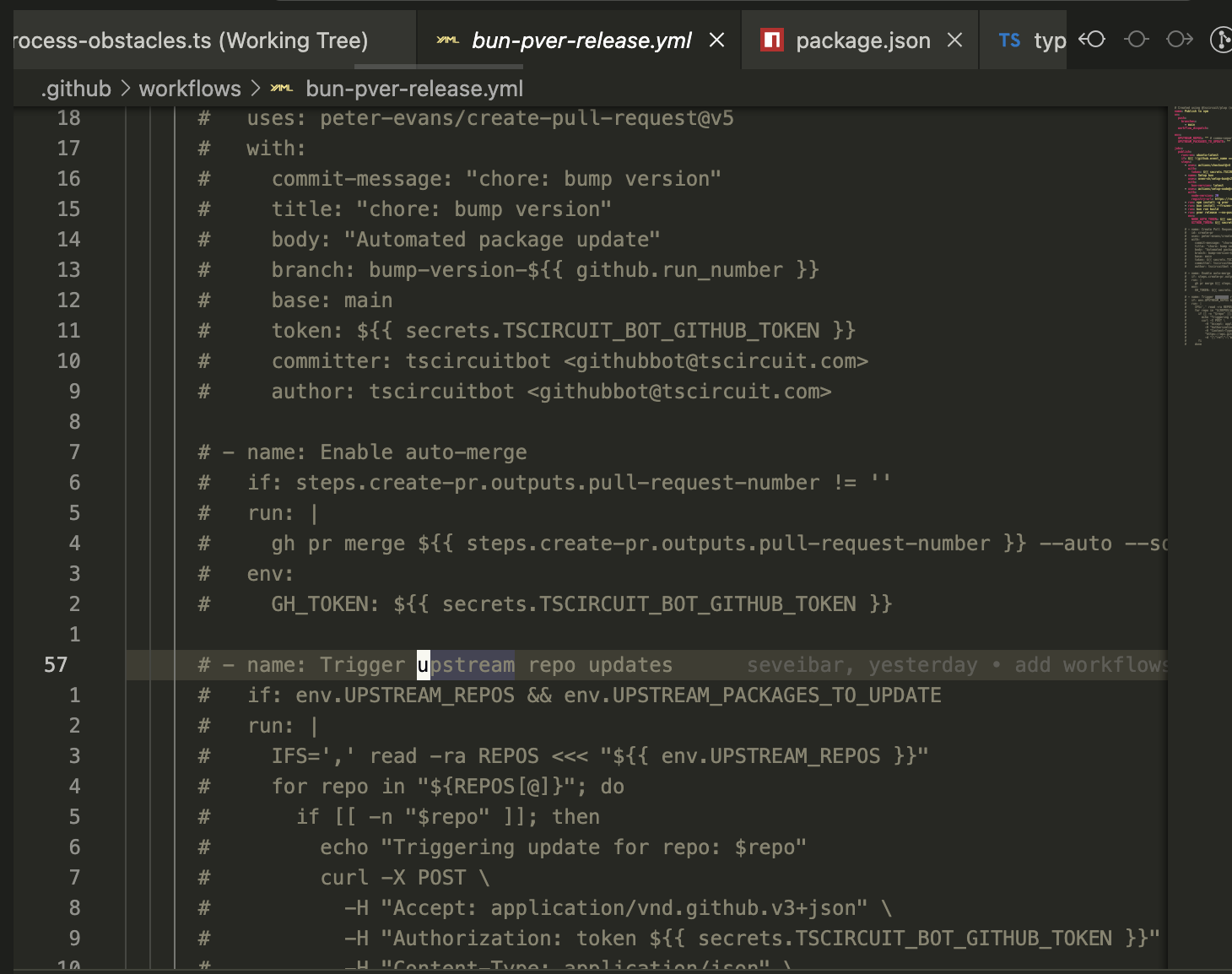Open the bun-pver-release.yml breadcrumb dropdown
Viewport: 1232px width, 974px height.
click(413, 88)
